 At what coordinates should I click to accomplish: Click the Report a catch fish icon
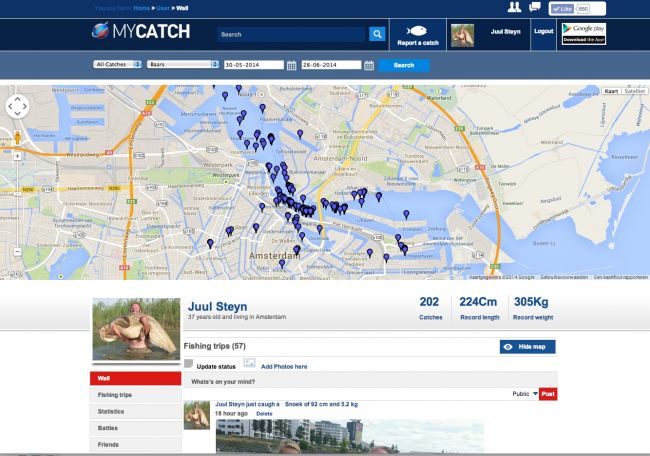417,31
